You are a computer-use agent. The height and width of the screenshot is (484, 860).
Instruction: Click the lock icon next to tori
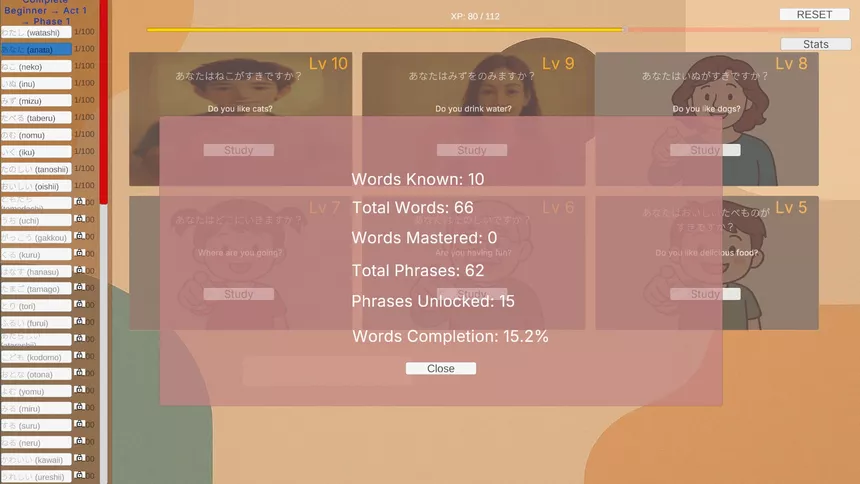80,303
